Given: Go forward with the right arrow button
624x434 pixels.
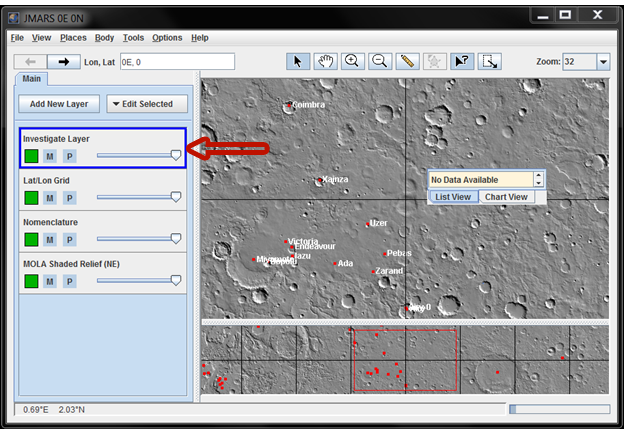Looking at the screenshot, I should point(64,62).
